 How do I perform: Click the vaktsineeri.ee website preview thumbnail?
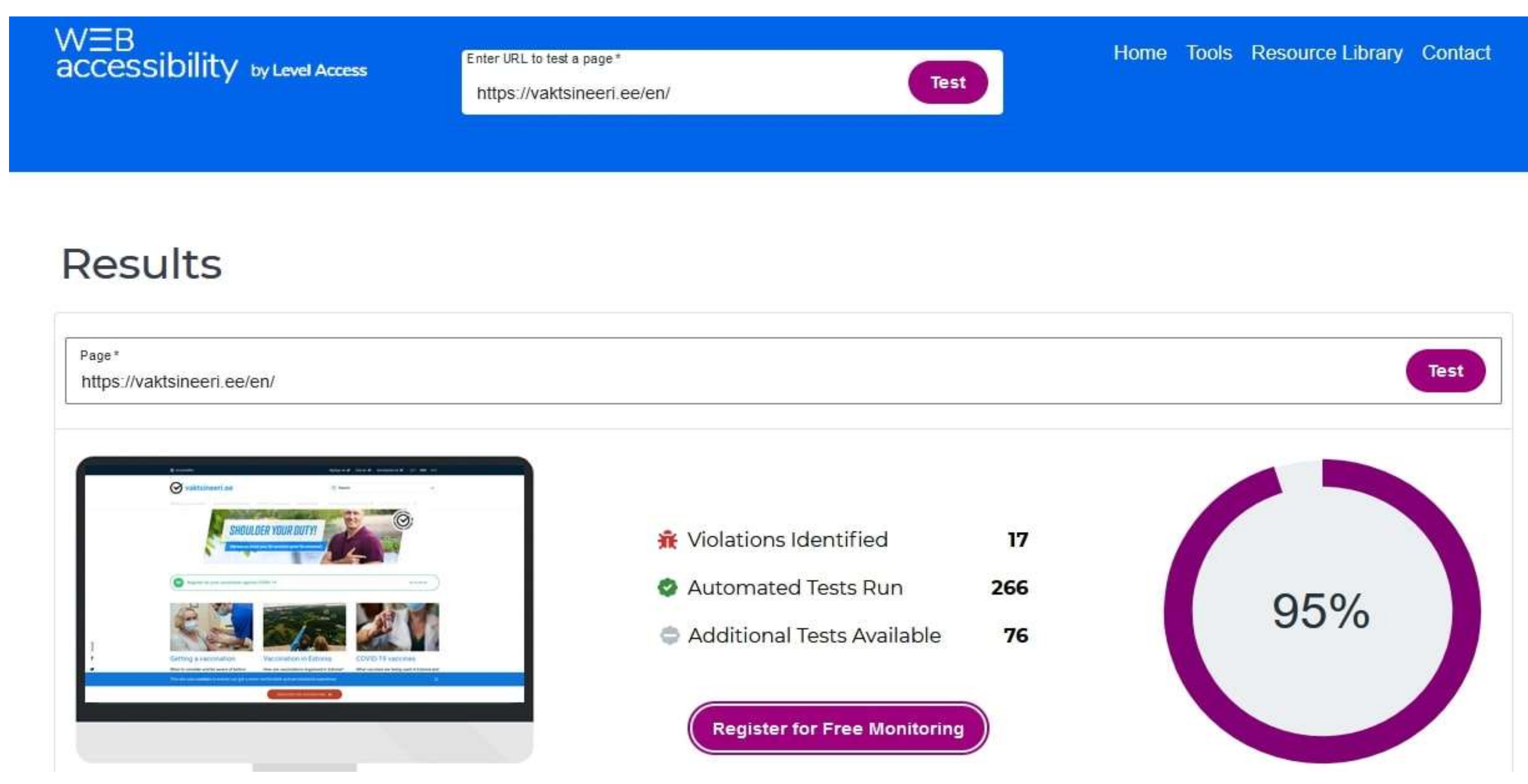click(305, 587)
